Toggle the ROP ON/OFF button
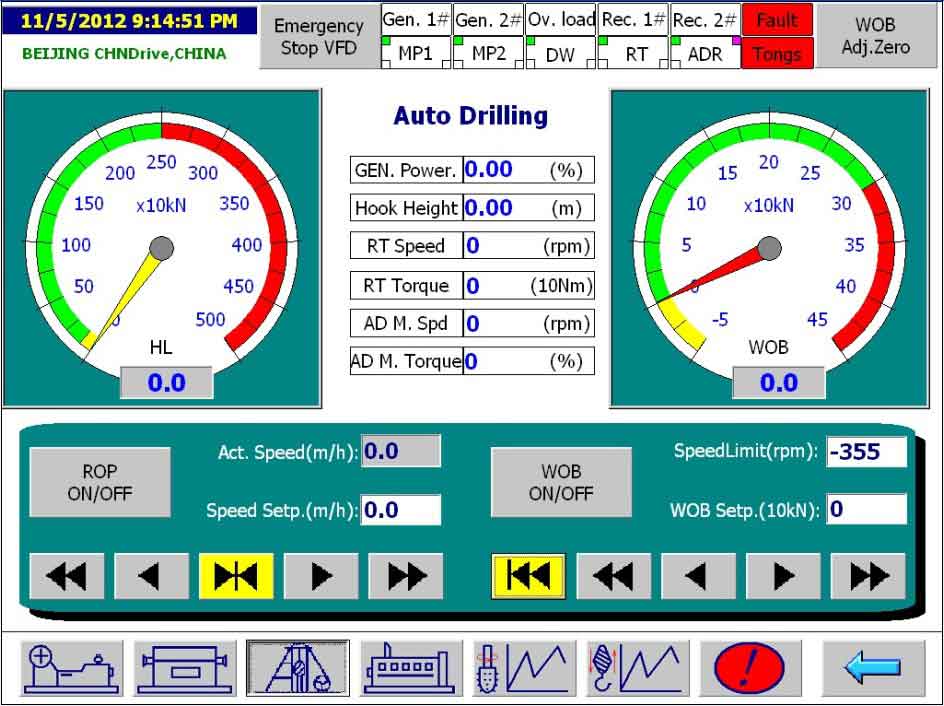944x706 pixels. click(100, 482)
